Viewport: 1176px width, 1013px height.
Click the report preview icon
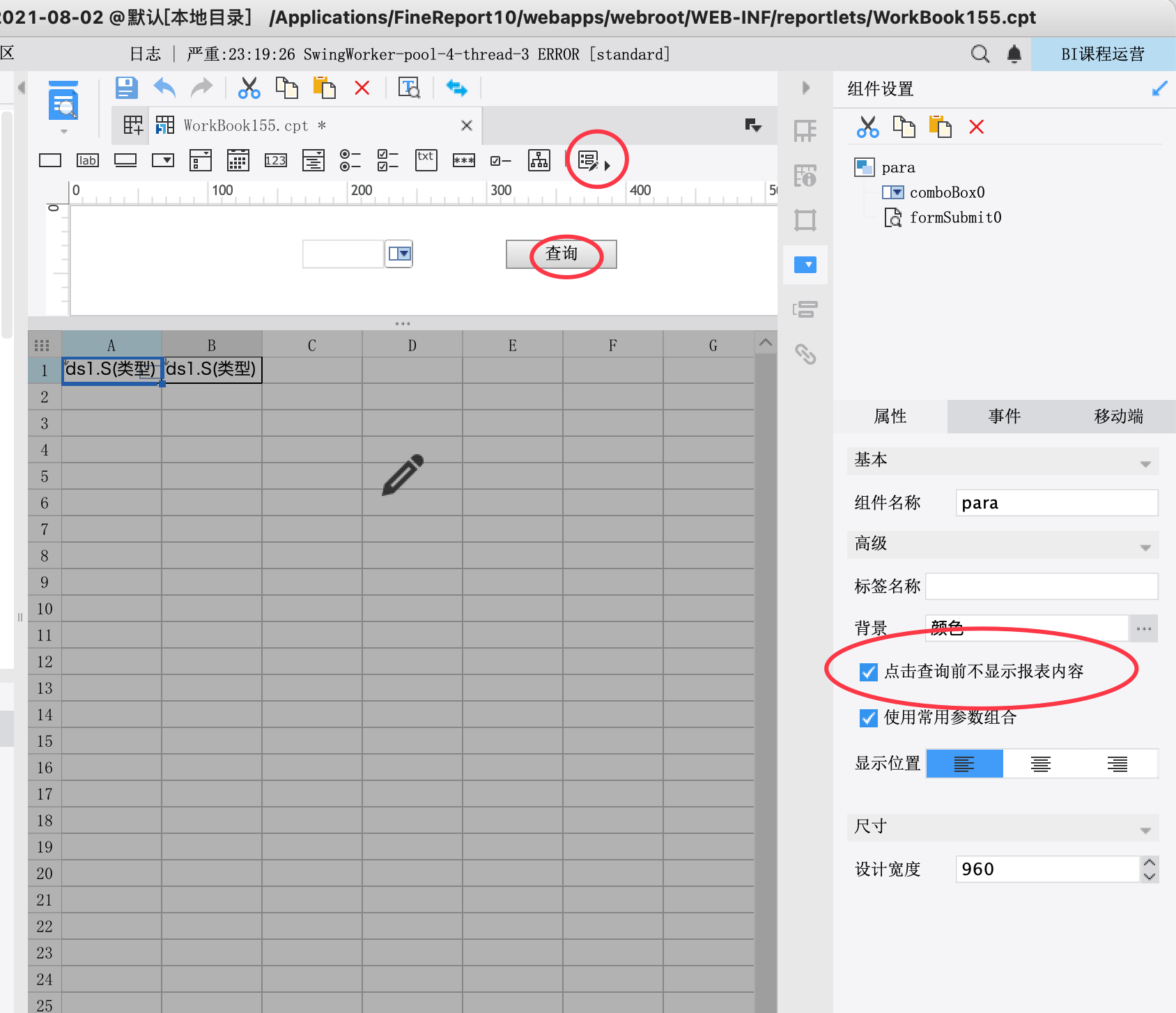pos(63,100)
